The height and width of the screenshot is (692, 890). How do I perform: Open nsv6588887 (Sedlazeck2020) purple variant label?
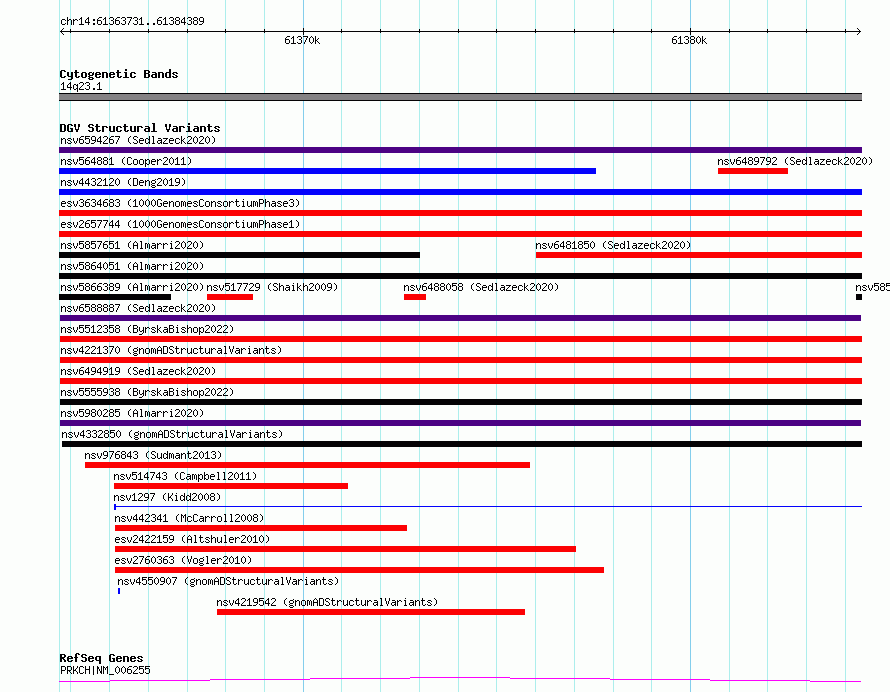[138, 308]
